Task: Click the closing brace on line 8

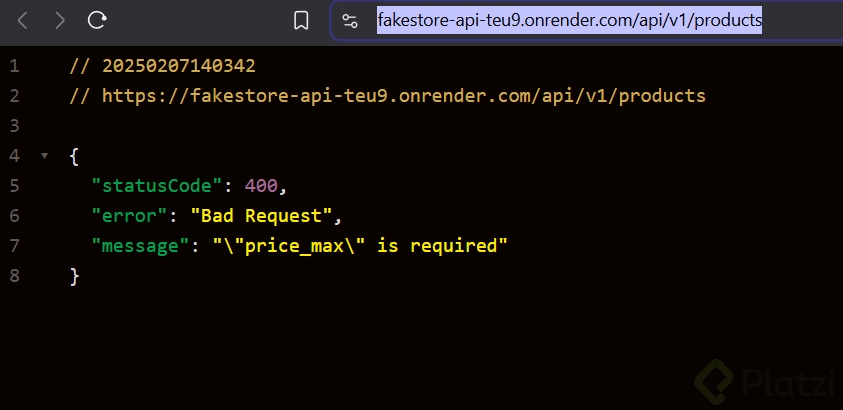Action: 75,276
